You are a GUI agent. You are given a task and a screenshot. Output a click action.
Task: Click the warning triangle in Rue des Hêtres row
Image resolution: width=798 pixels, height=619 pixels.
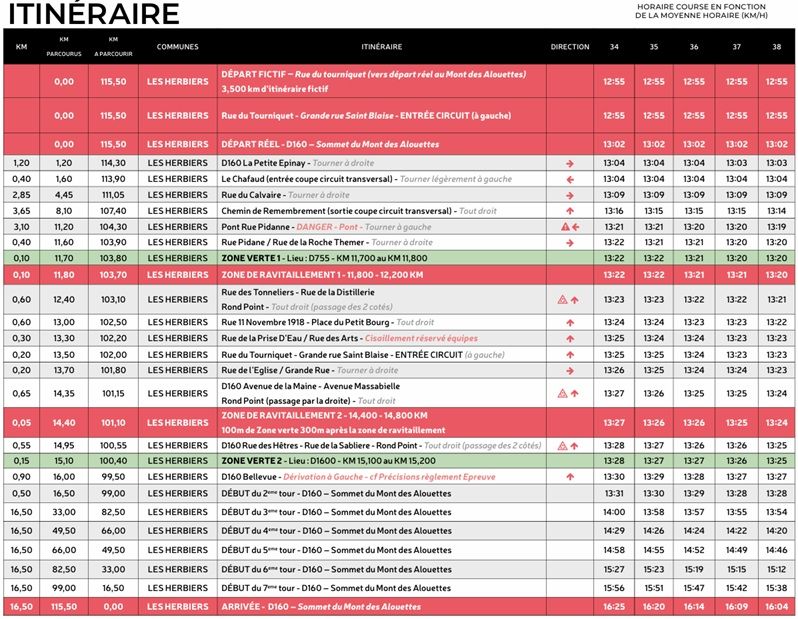562,446
